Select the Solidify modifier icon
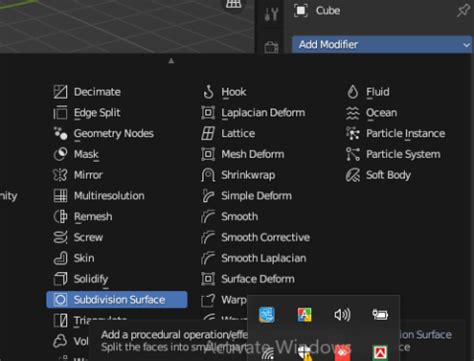This screenshot has height=361, width=474. click(x=60, y=279)
